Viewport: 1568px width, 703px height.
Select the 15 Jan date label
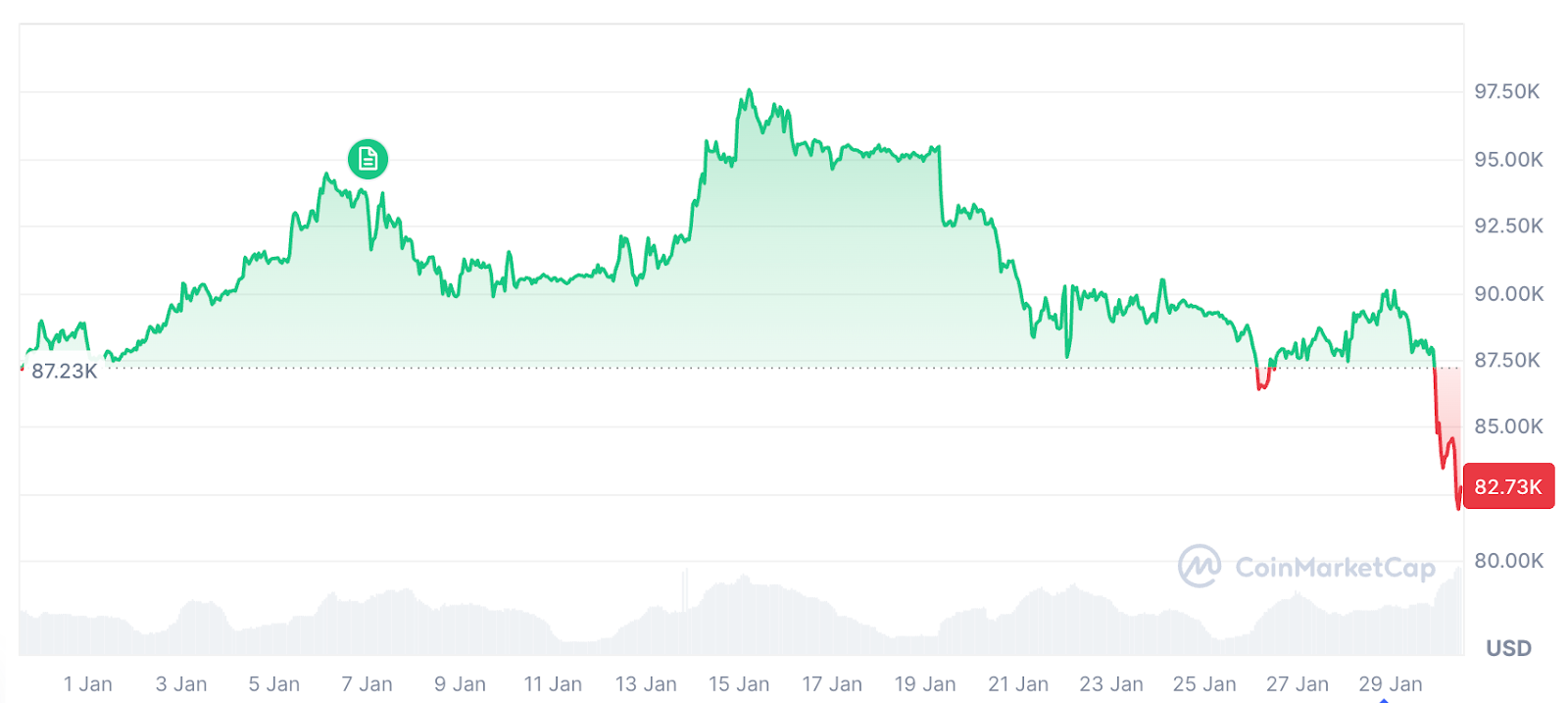pos(739,684)
